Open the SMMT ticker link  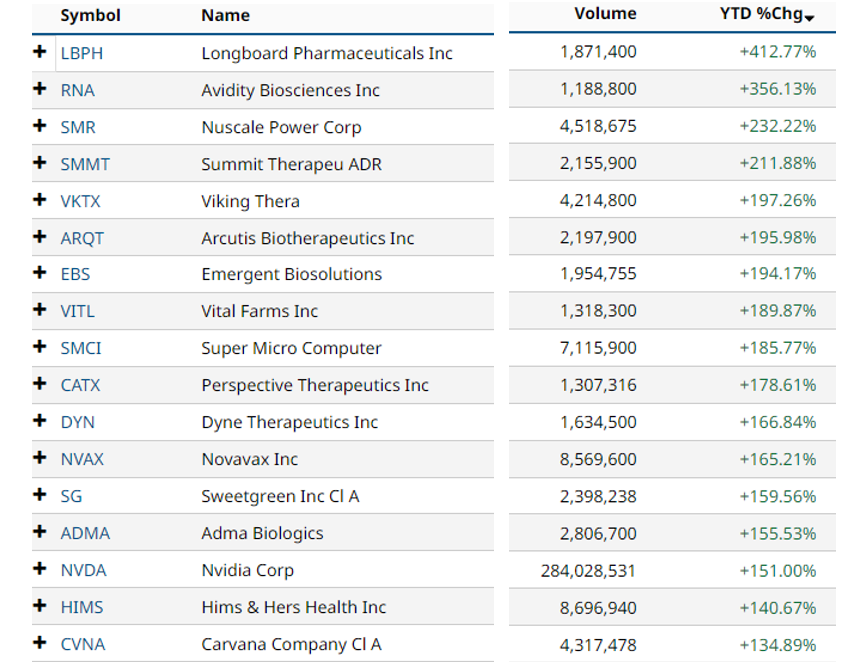85,164
